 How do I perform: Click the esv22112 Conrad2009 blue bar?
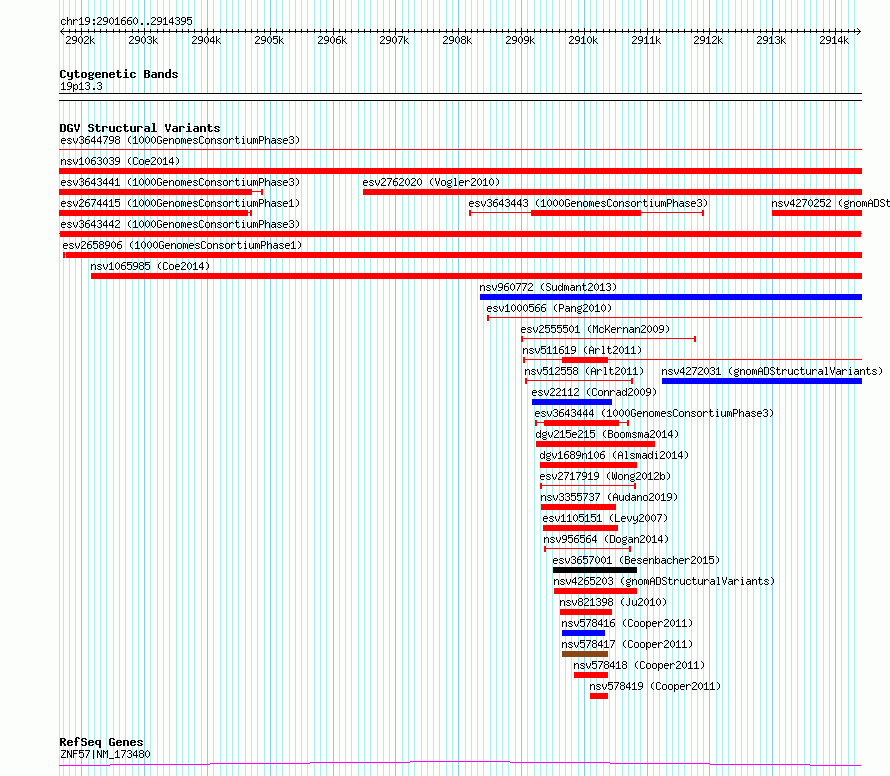572,402
